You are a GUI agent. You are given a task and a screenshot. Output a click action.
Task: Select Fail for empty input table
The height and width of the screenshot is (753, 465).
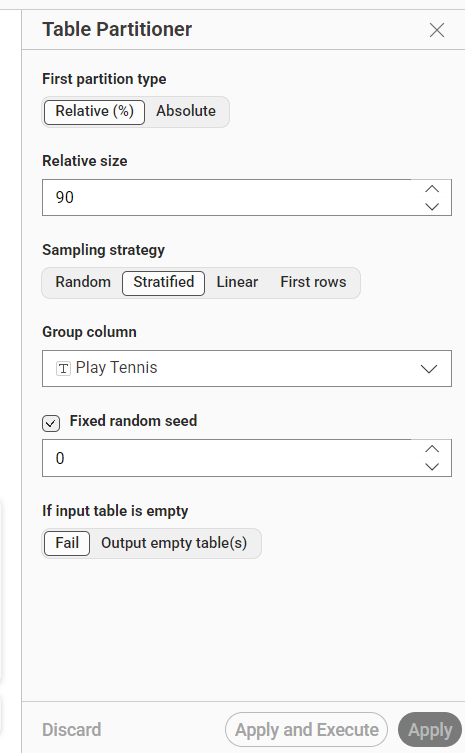pos(67,543)
